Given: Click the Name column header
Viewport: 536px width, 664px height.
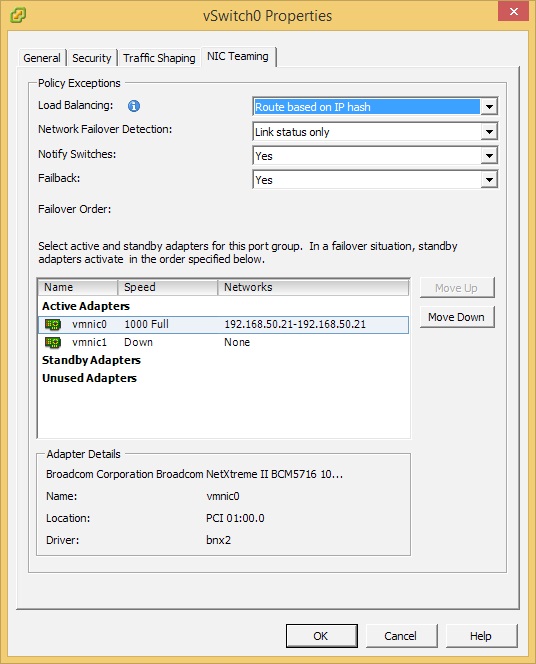Looking at the screenshot, I should tap(78, 287).
